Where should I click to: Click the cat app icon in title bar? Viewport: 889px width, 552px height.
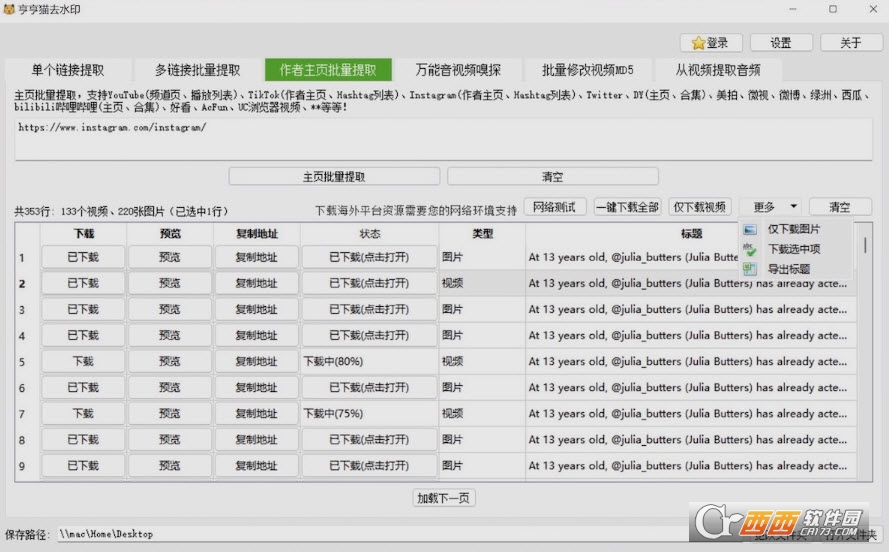(x=9, y=9)
